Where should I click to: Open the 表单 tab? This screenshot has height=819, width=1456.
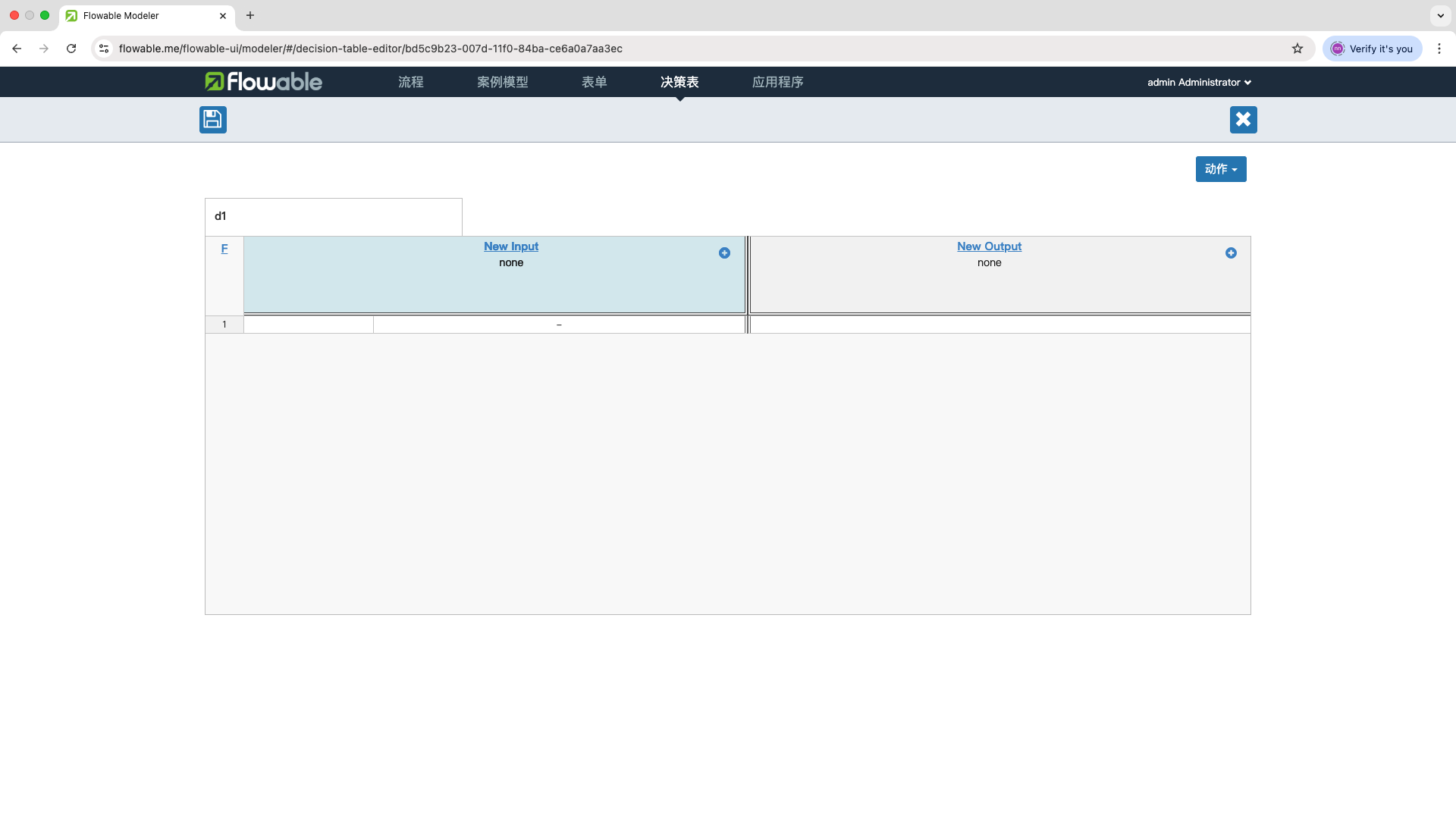594,82
